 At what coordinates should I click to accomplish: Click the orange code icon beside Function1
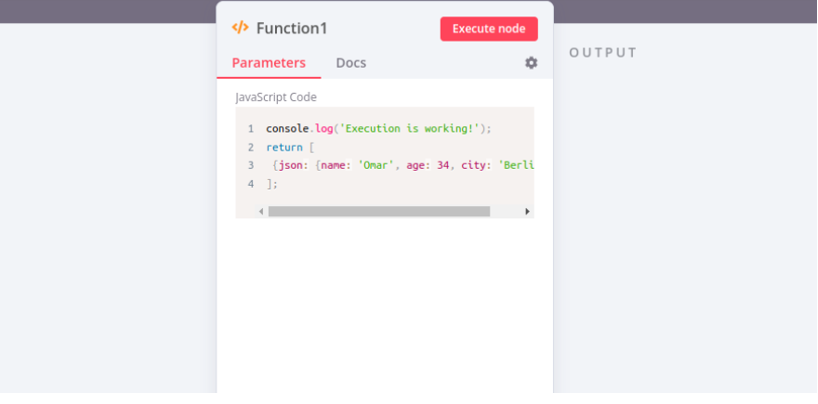(240, 28)
